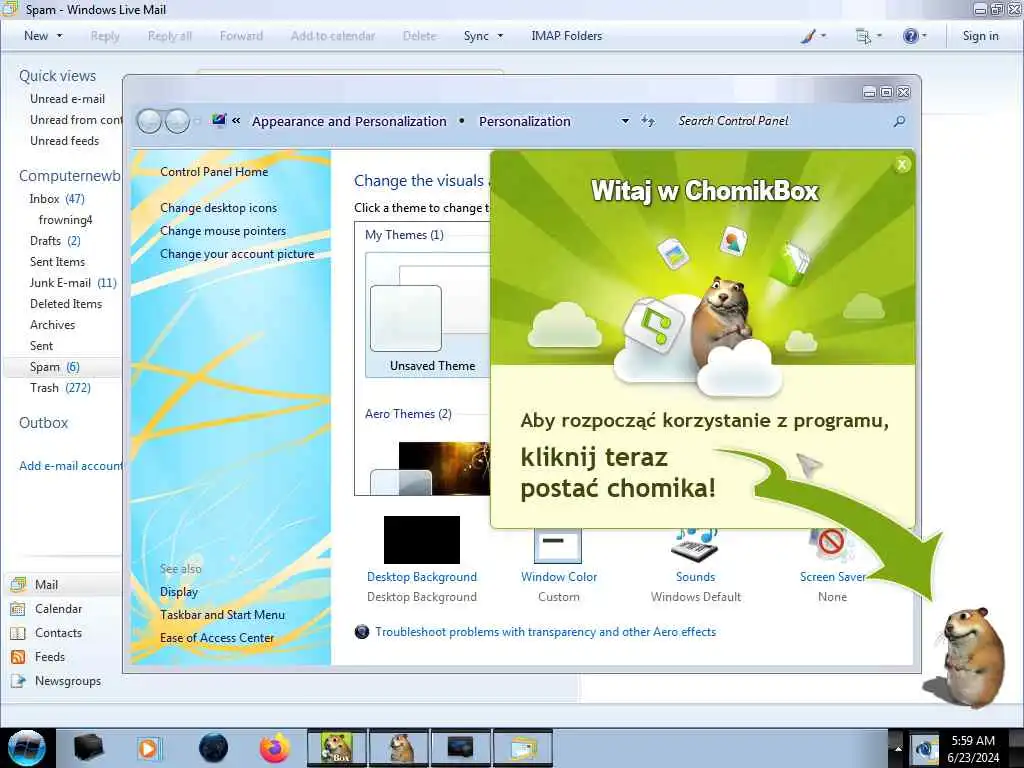The image size is (1024, 768).
Task: Expand the Help icon dropdown arrow
Action: (x=923, y=36)
